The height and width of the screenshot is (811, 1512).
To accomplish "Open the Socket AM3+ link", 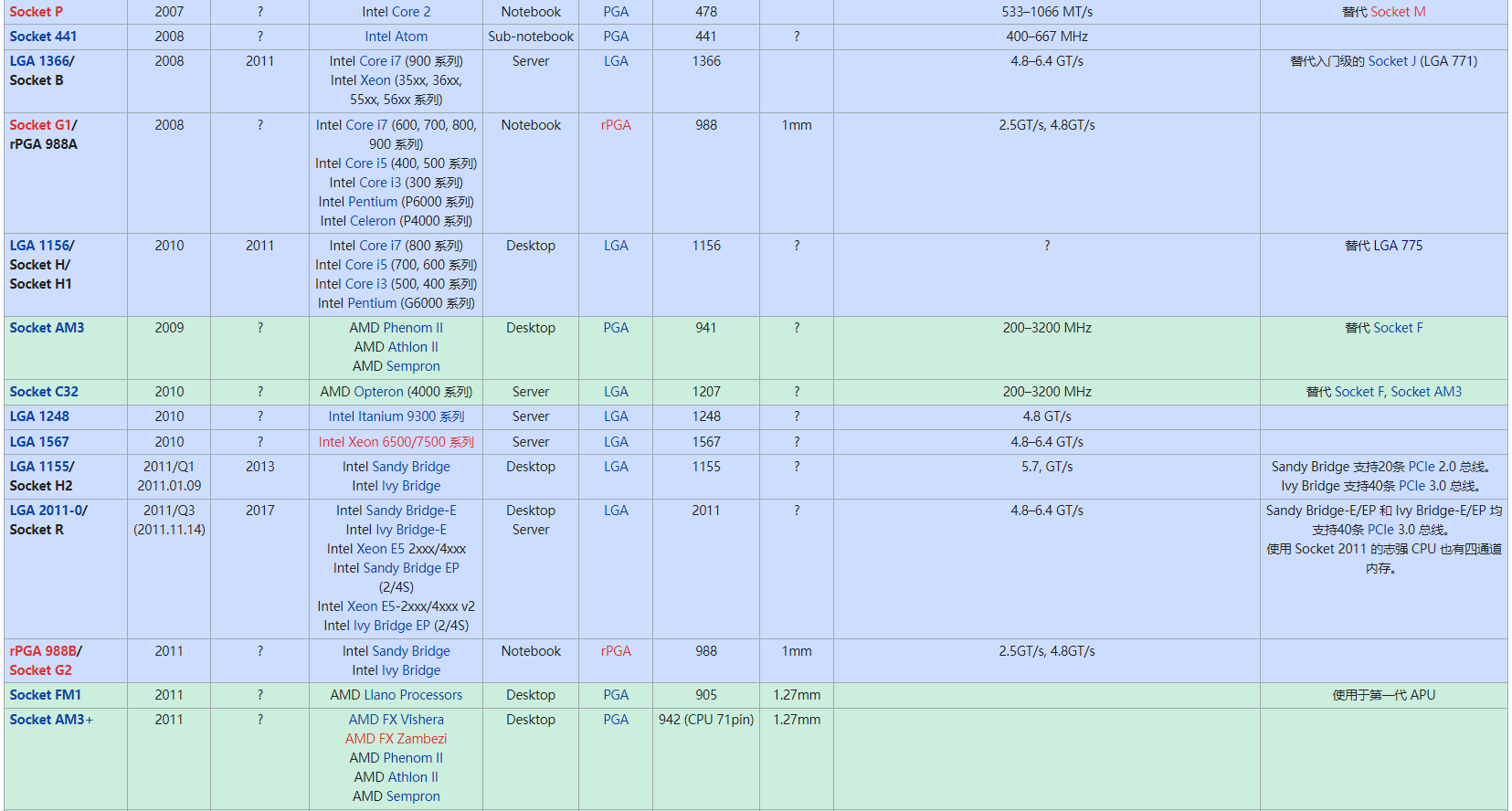I will 51,720.
